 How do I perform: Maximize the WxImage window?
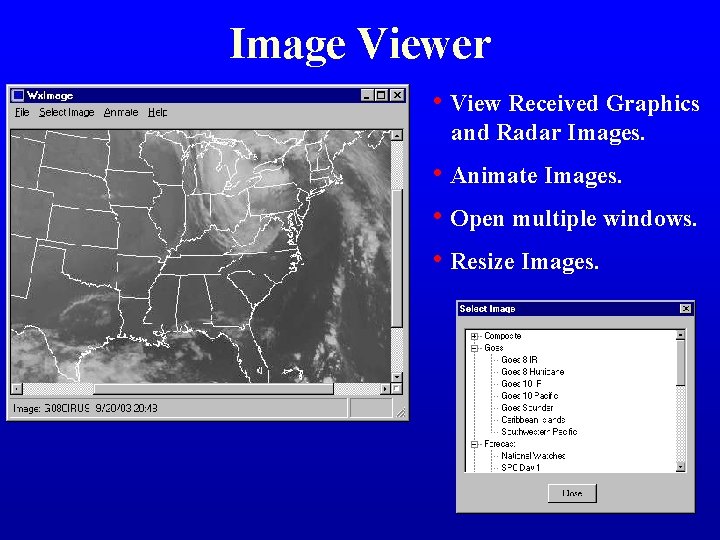(381, 96)
